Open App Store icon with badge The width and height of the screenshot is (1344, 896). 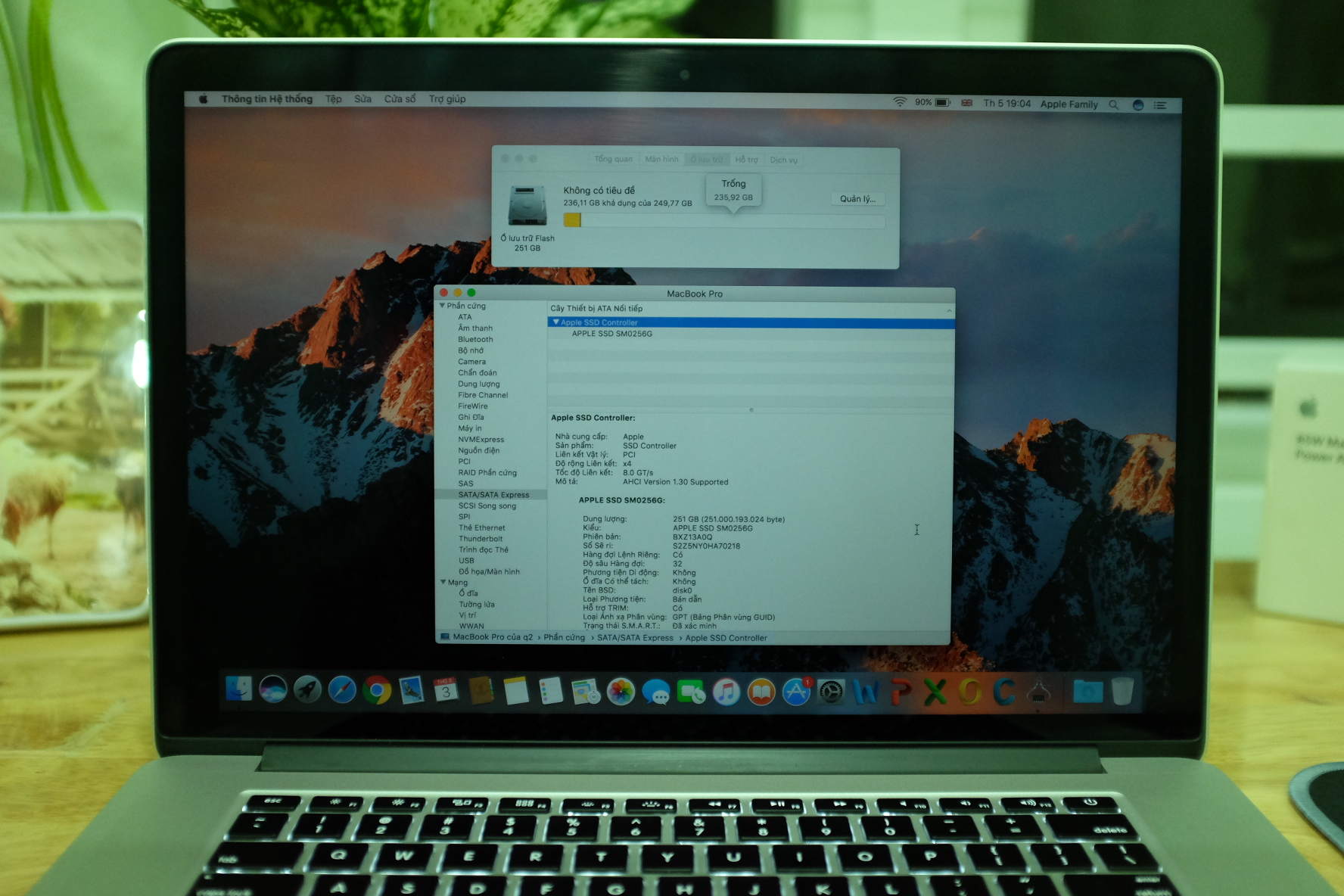pyautogui.click(x=796, y=692)
